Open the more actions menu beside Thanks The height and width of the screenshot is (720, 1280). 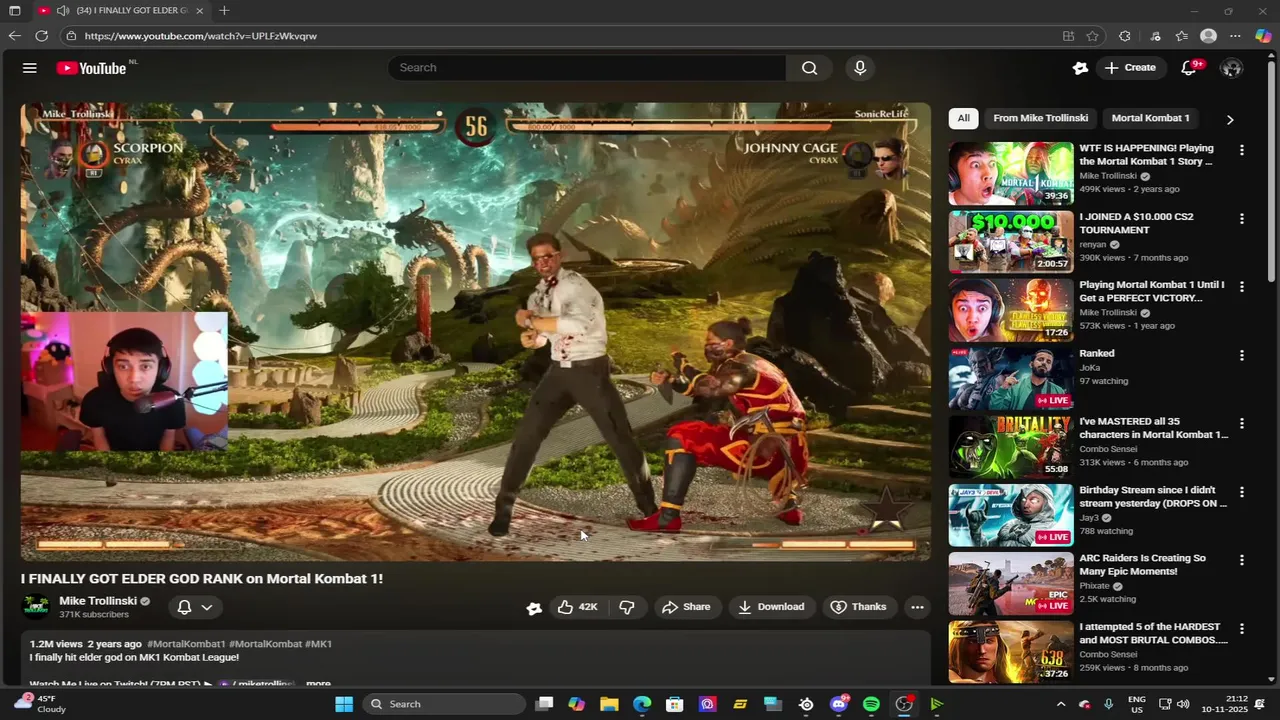(x=917, y=607)
